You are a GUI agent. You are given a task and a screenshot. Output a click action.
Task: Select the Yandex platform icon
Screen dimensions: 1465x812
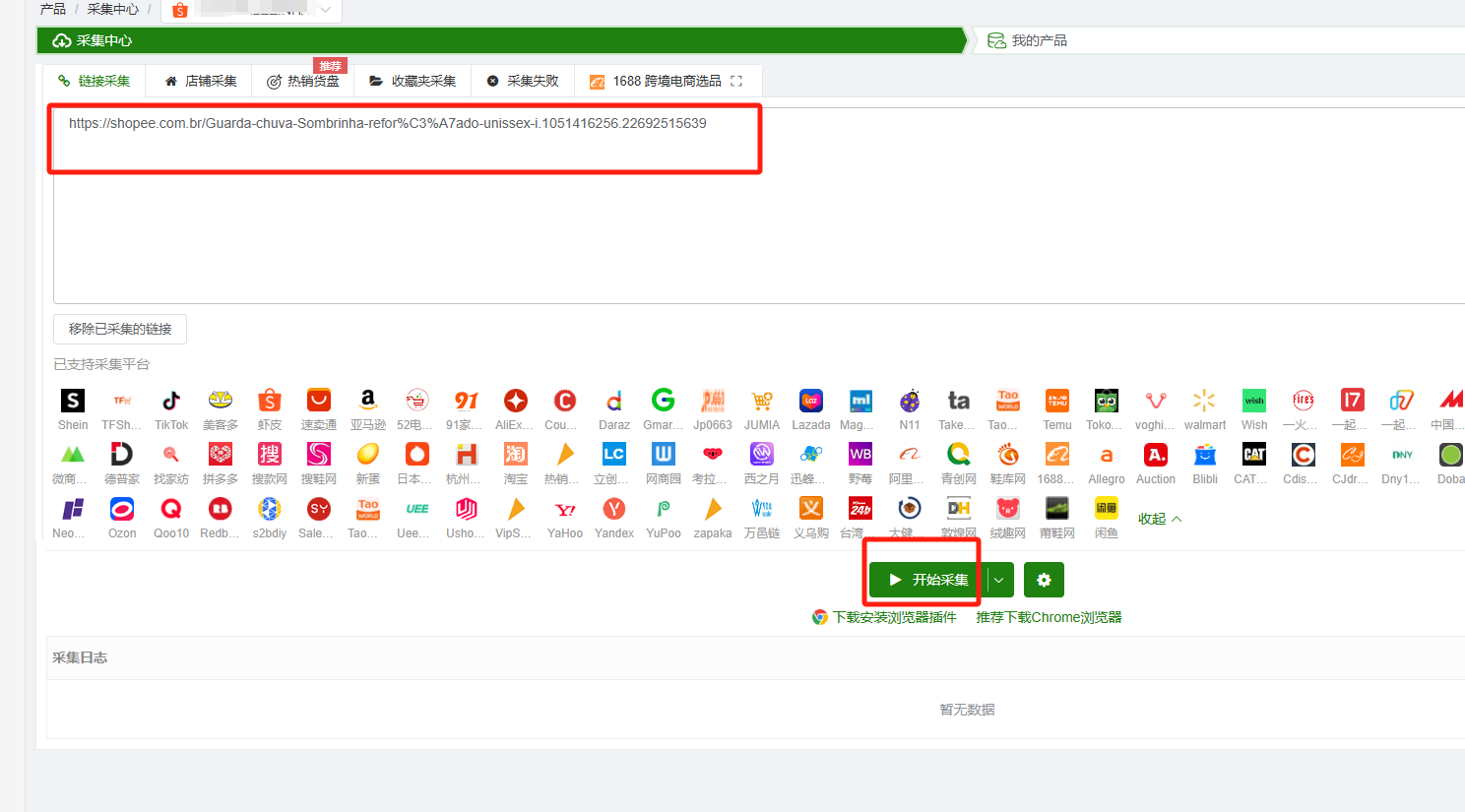pyautogui.click(x=614, y=510)
